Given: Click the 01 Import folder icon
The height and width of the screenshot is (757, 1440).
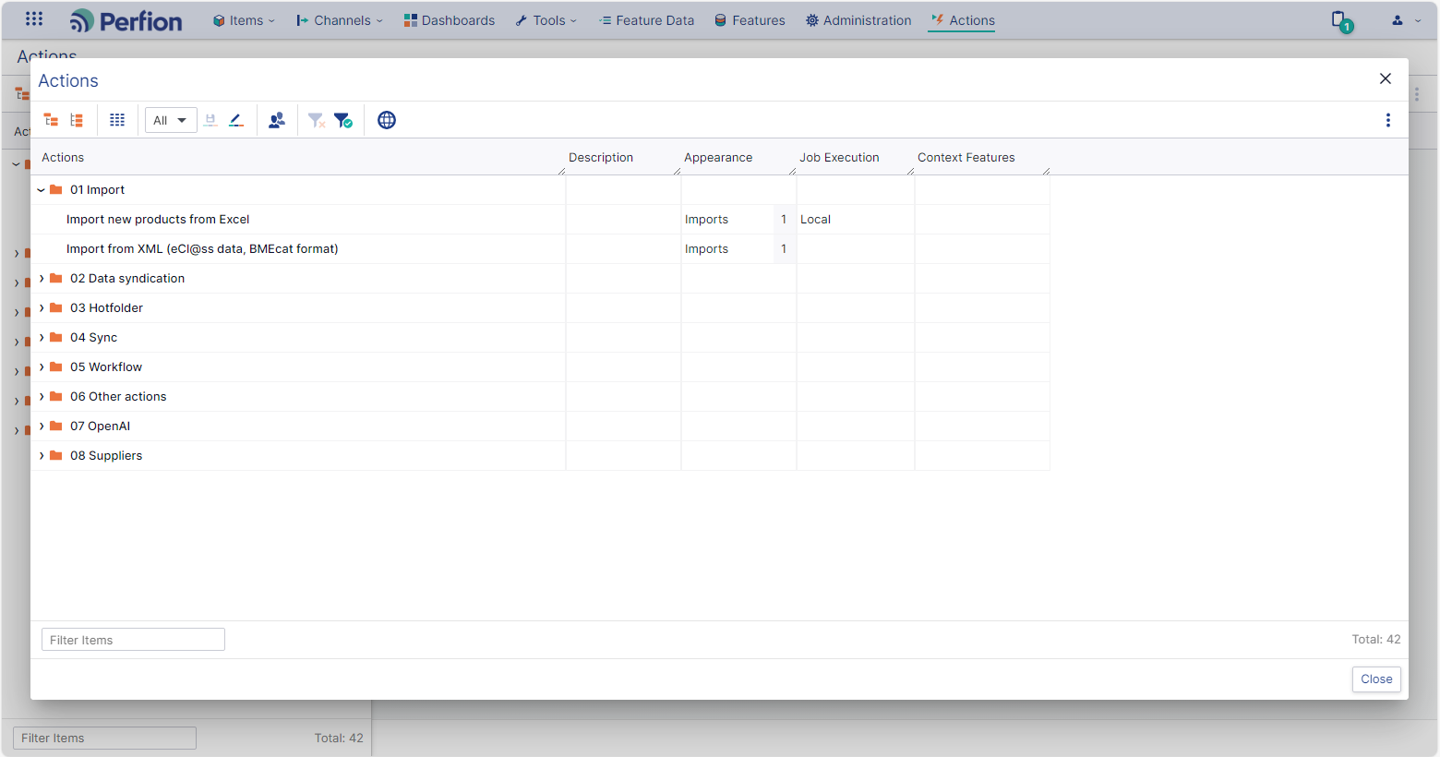Looking at the screenshot, I should [x=56, y=189].
